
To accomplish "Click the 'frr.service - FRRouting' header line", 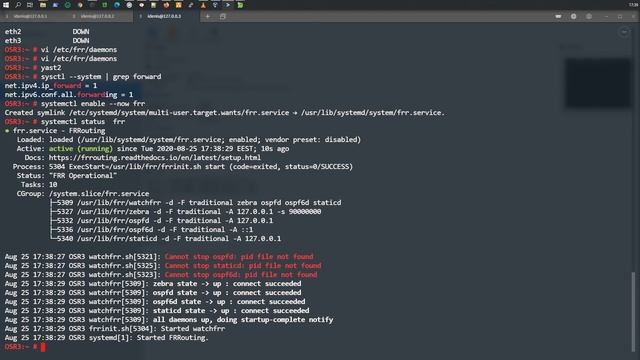I will pos(55,131).
